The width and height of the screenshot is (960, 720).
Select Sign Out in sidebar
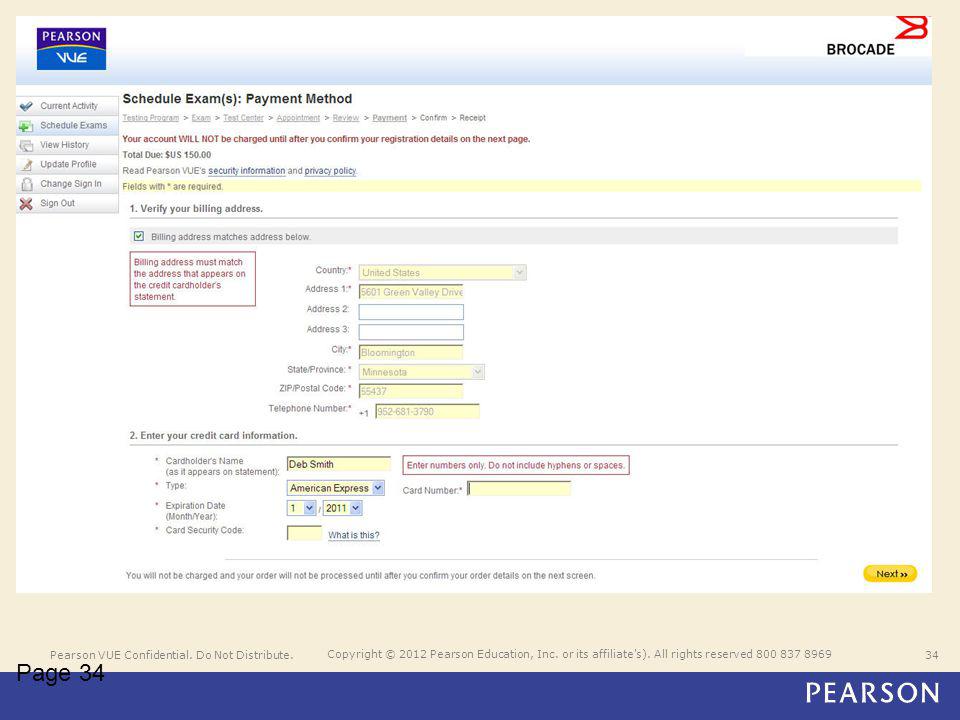point(67,203)
